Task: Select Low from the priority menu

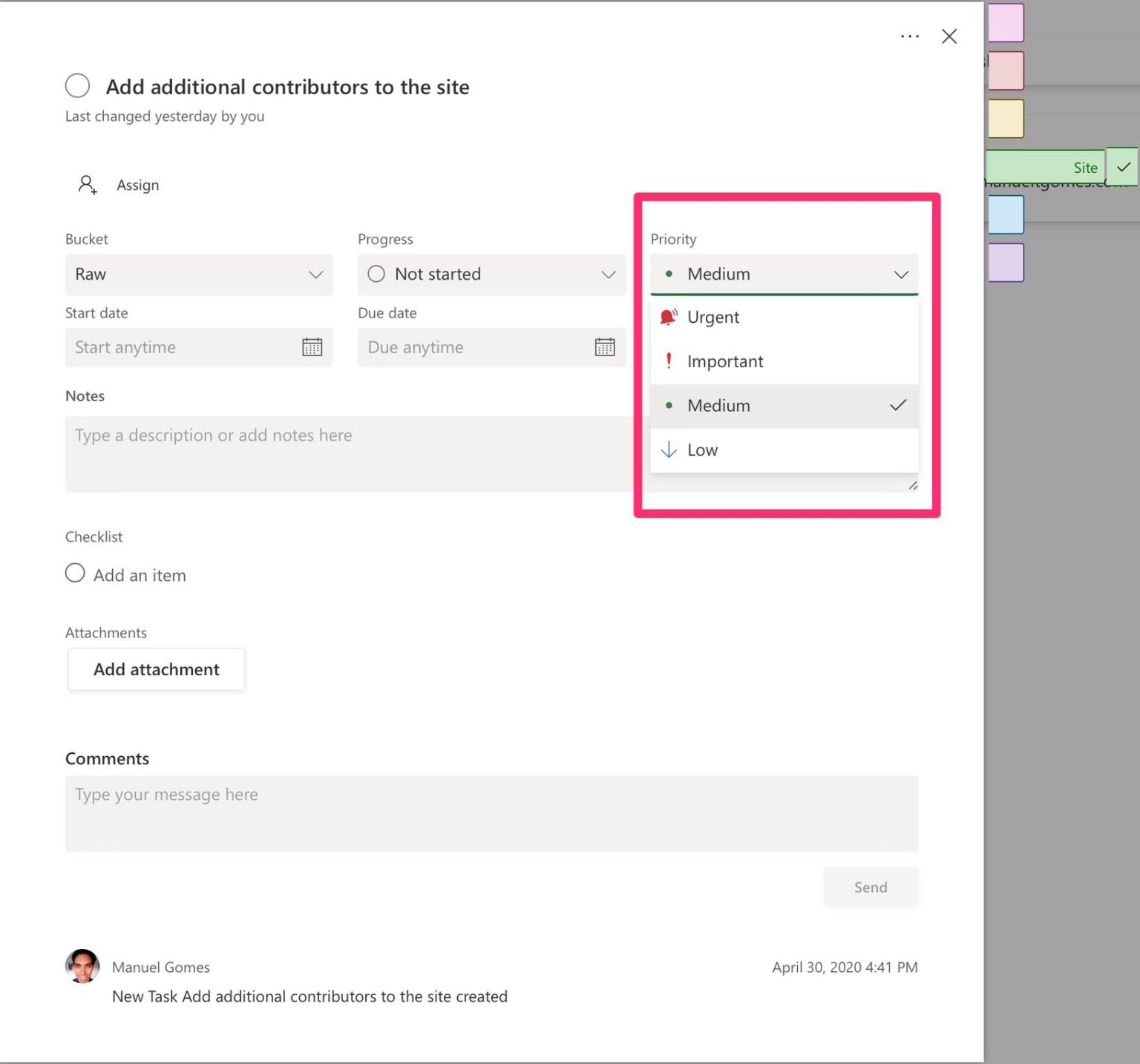Action: 702,450
